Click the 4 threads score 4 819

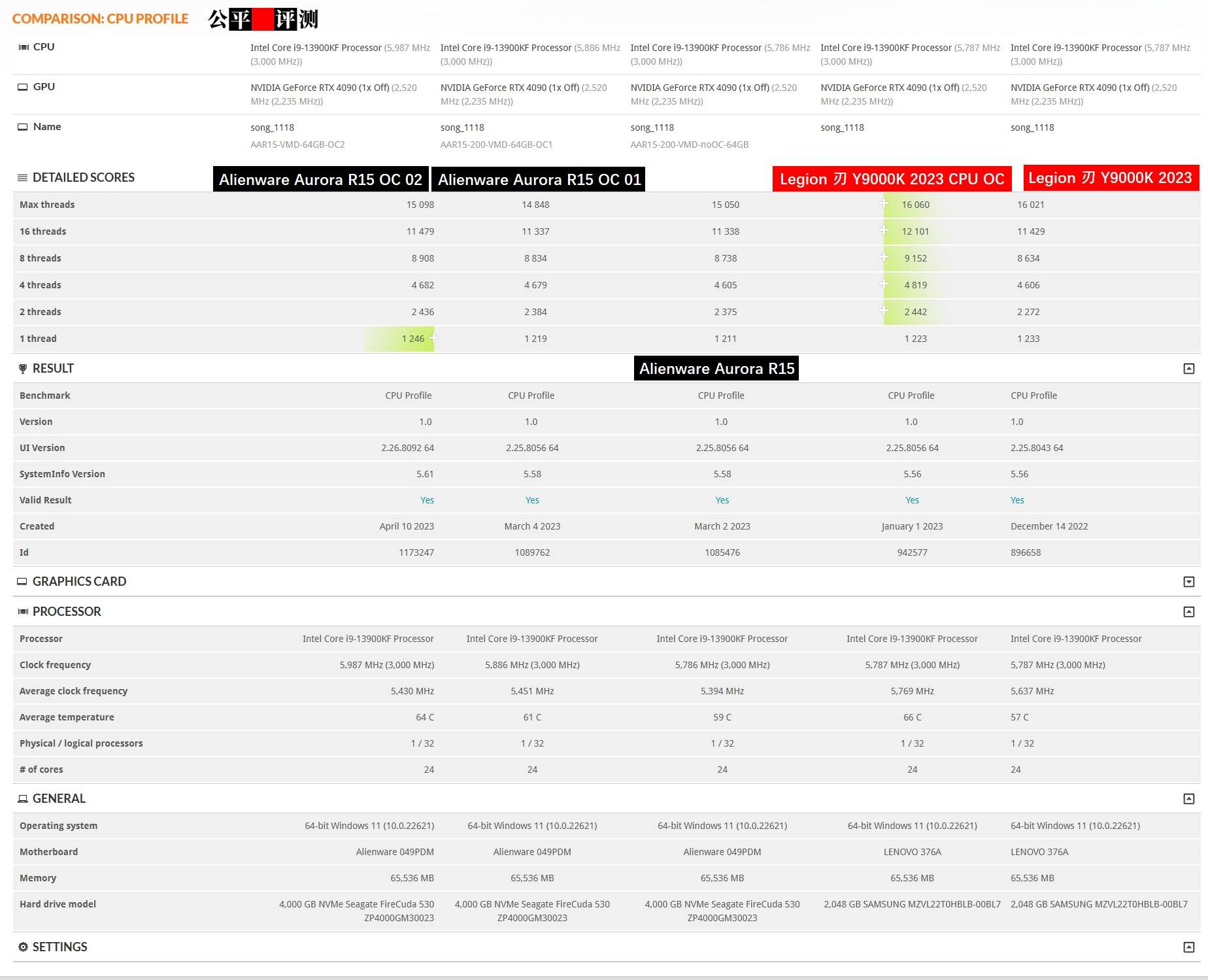click(915, 285)
